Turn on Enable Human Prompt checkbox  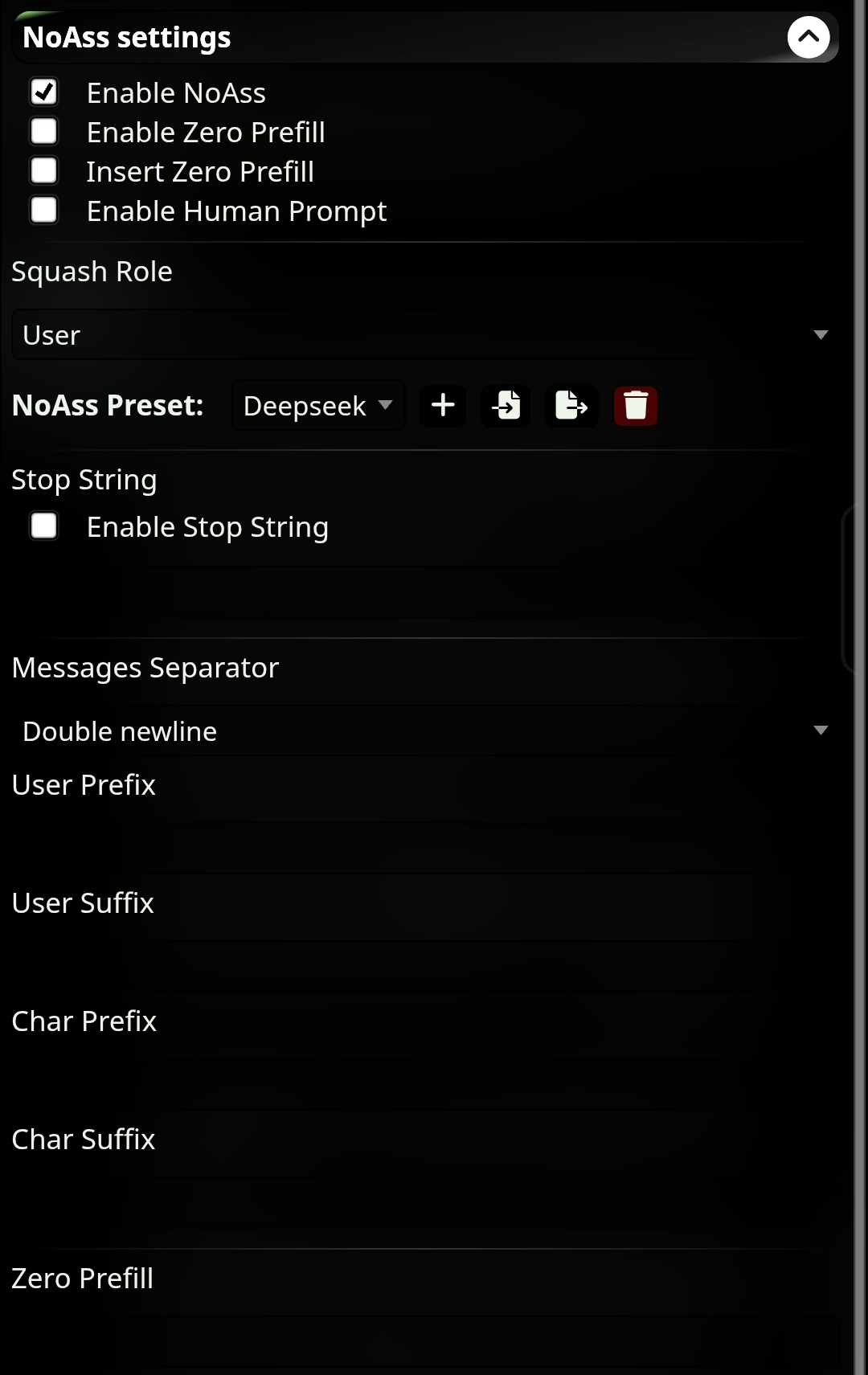[44, 210]
